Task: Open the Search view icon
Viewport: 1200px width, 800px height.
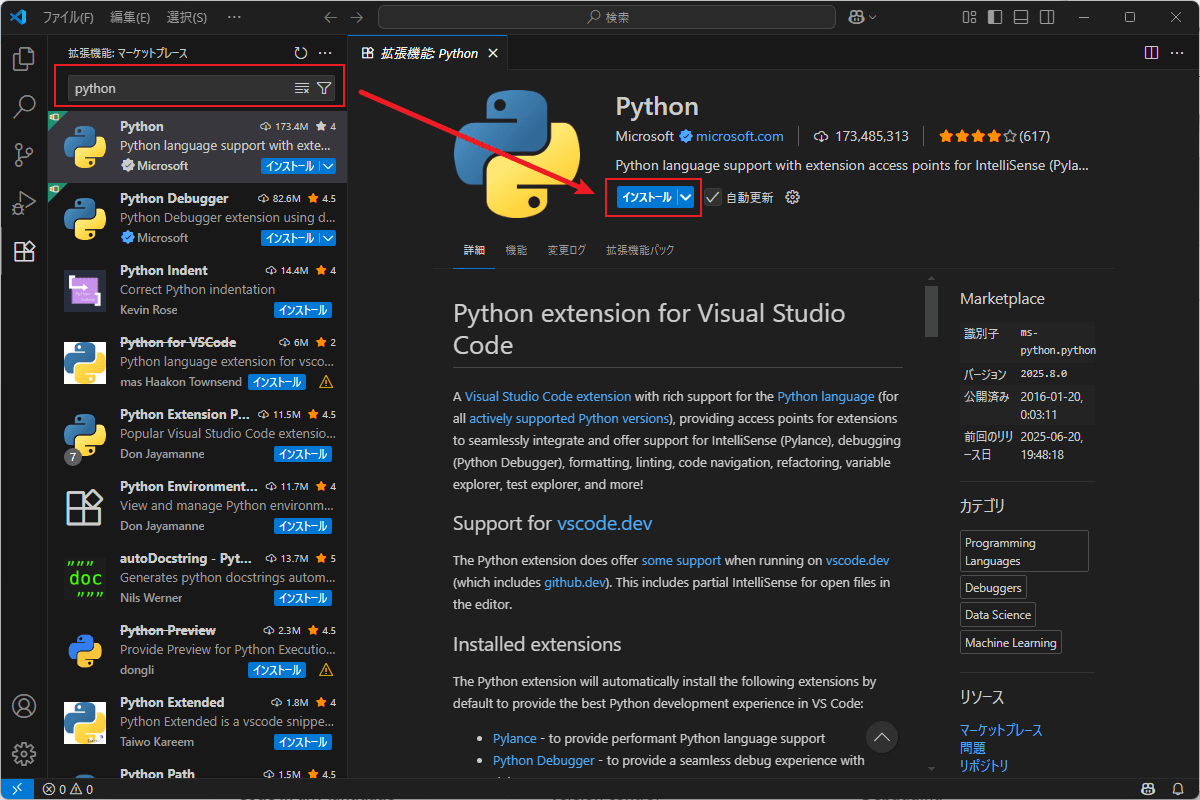Action: click(23, 107)
